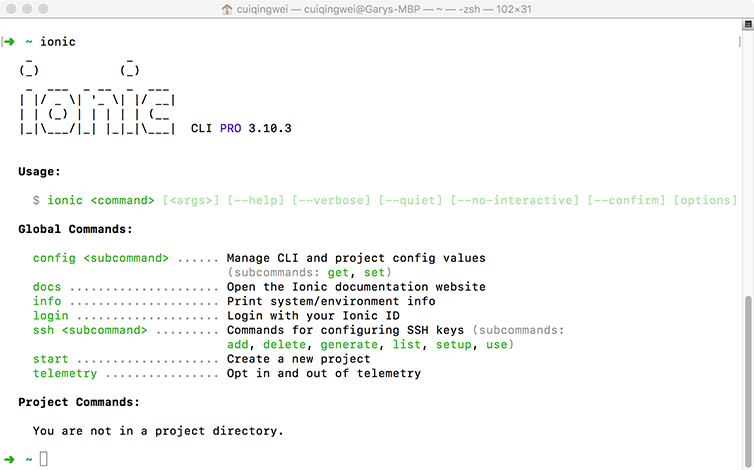Click the terminal window title text
The height and width of the screenshot is (470, 754).
[x=394, y=10]
